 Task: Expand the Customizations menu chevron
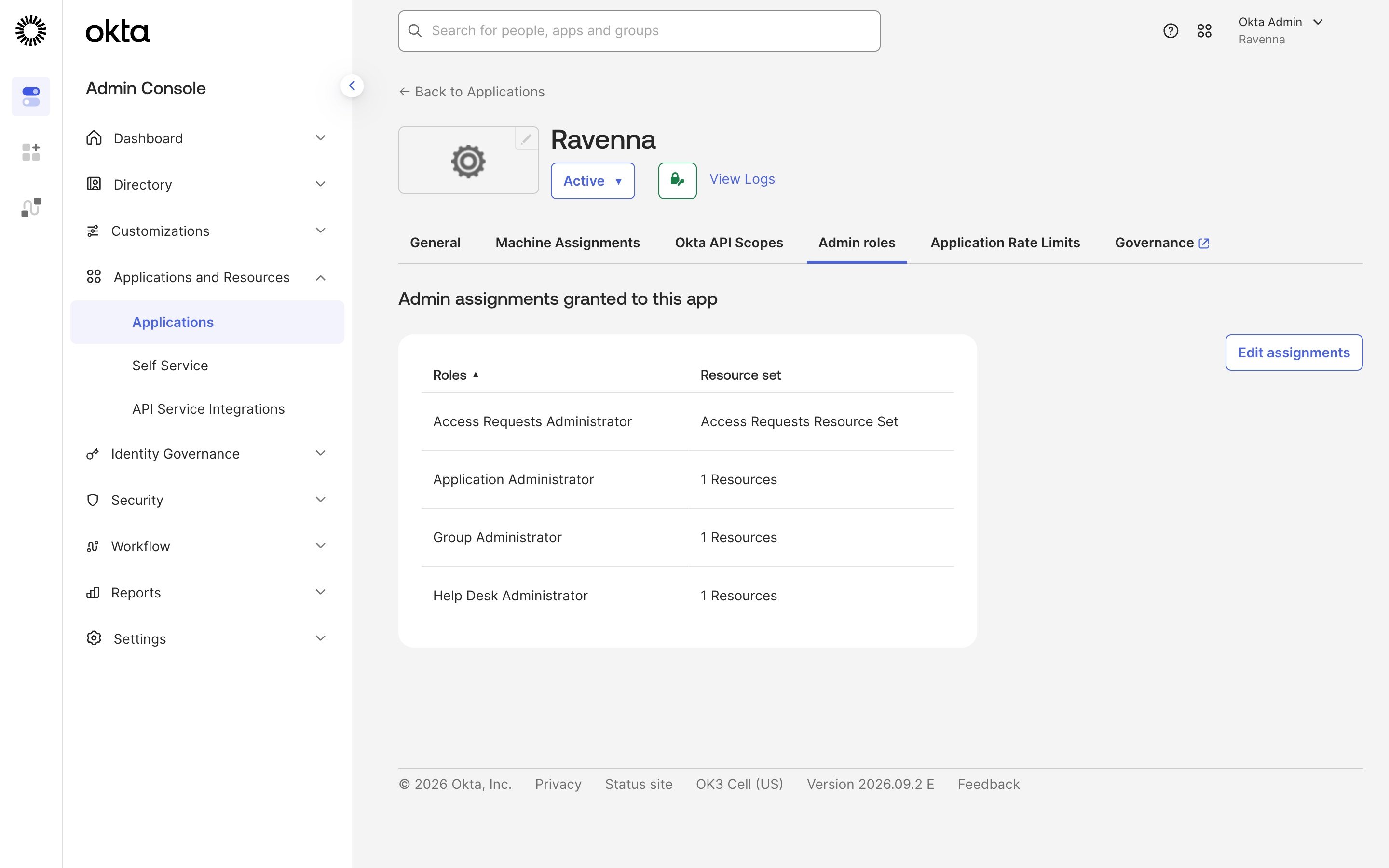pos(321,230)
